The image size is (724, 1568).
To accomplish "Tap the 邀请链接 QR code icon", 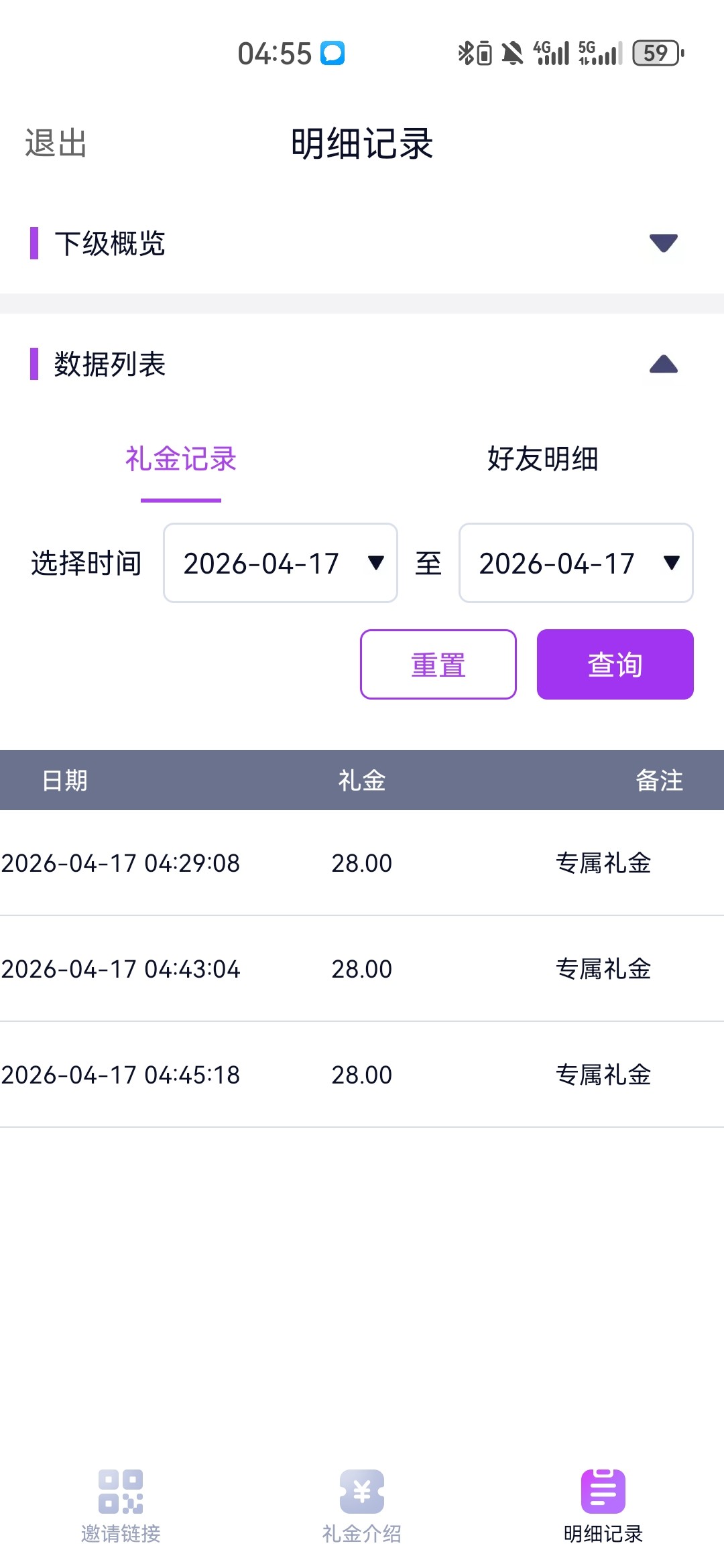I will 121,1491.
